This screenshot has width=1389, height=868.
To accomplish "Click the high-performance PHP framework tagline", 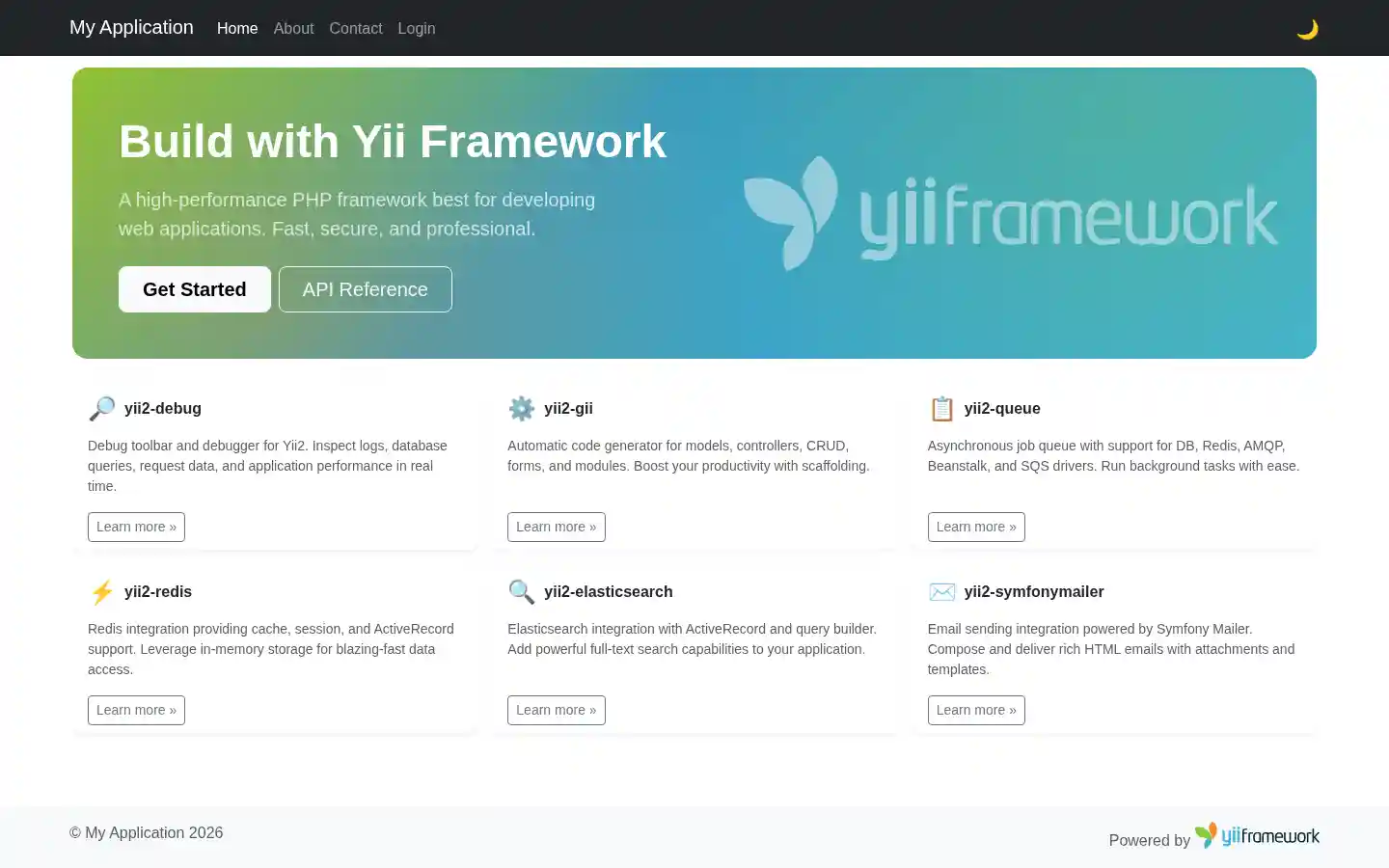I will pyautogui.click(x=357, y=214).
